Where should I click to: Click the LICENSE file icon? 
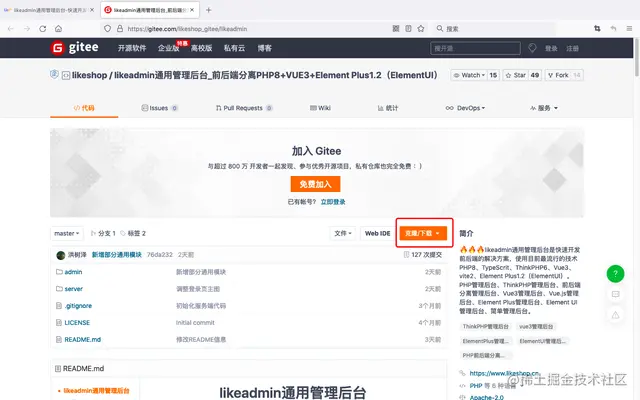[x=59, y=322]
